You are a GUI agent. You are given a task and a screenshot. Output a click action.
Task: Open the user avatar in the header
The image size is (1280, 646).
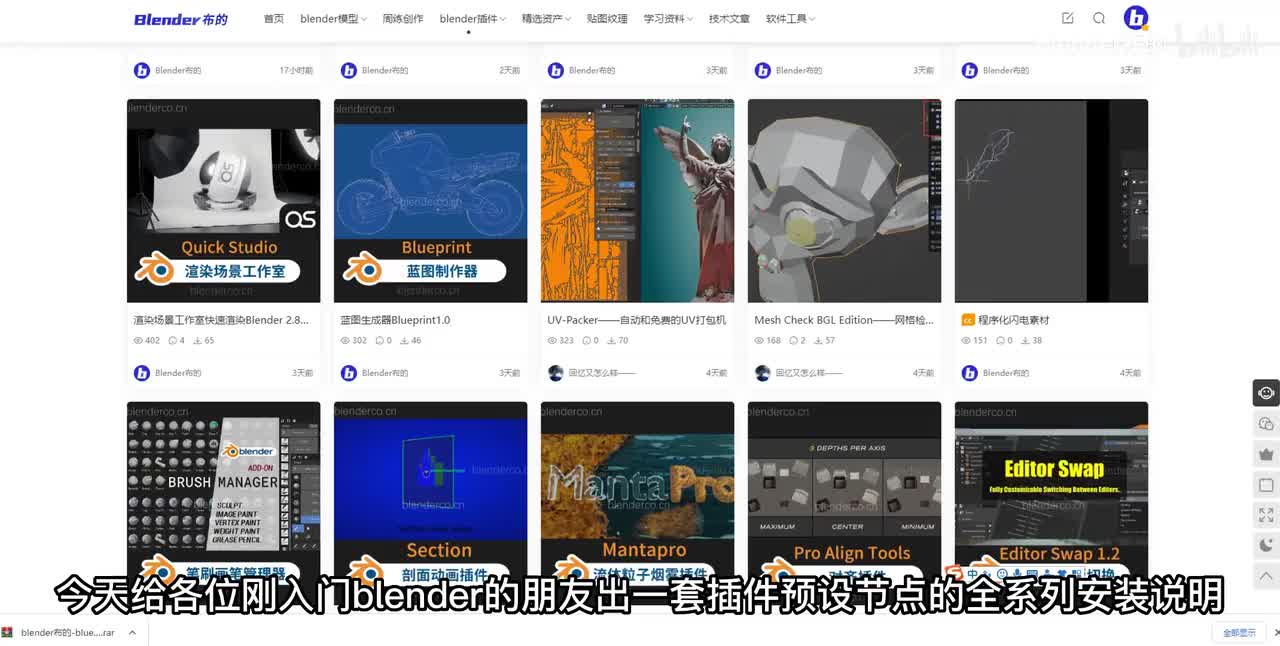(1136, 18)
